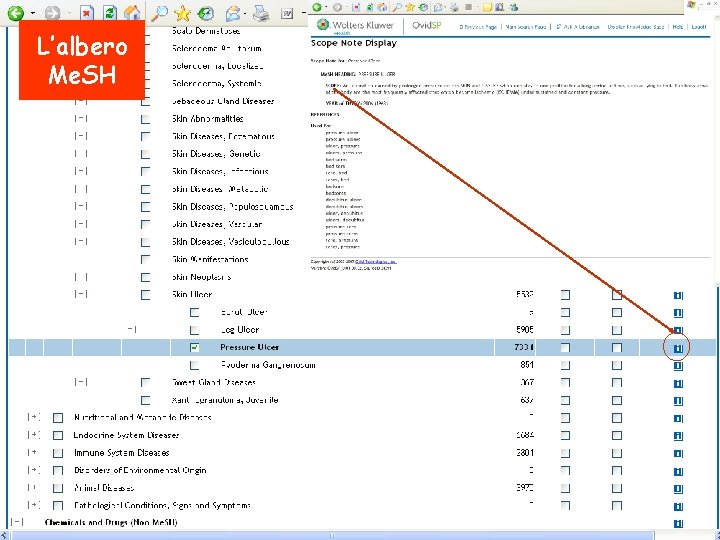Click the Forward arrow in main browser toolbar
Screen dimensions: 720x540
pos(52,13)
